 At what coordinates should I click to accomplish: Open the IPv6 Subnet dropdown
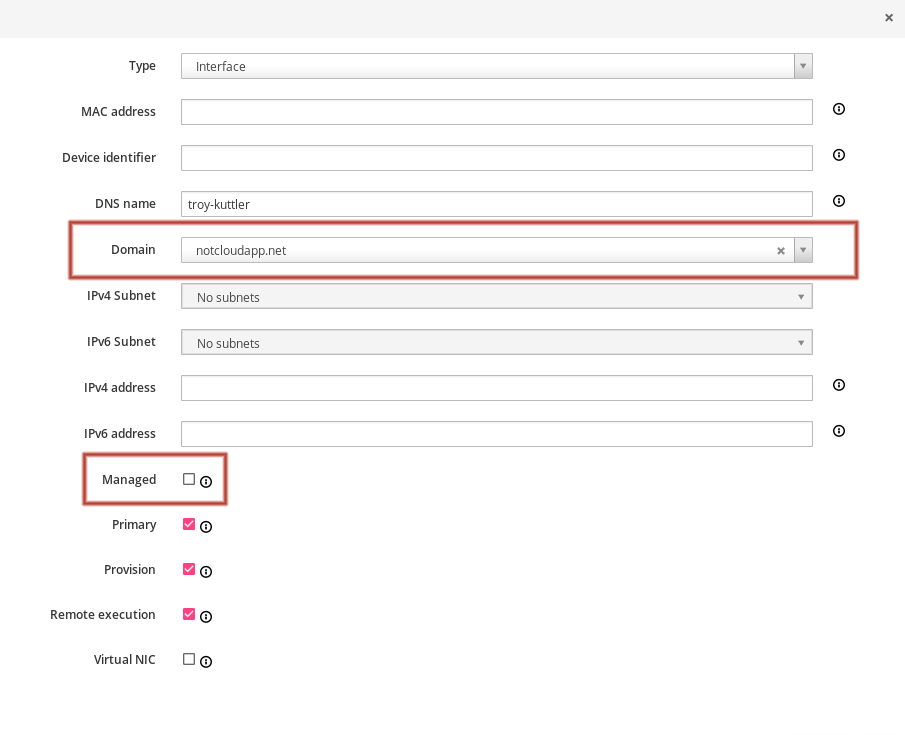(x=497, y=342)
